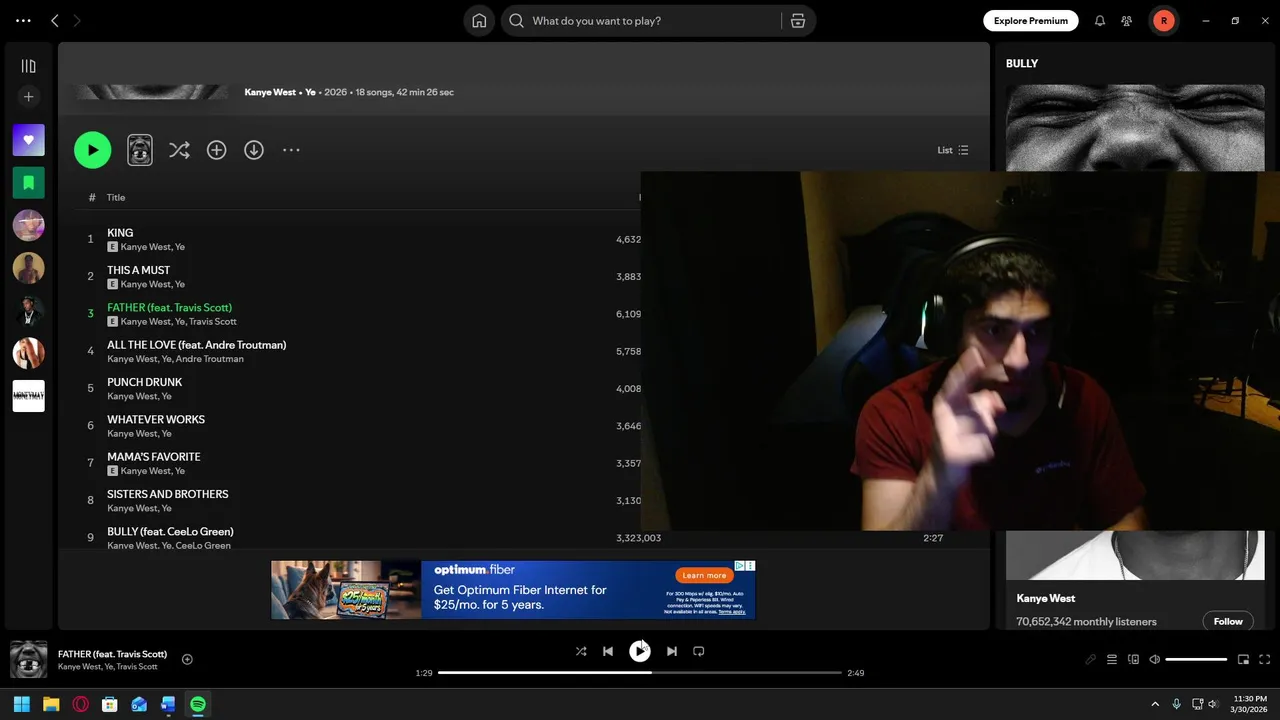Open Andre Troutman artist link on track 4
The image size is (1280, 720).
tap(209, 359)
